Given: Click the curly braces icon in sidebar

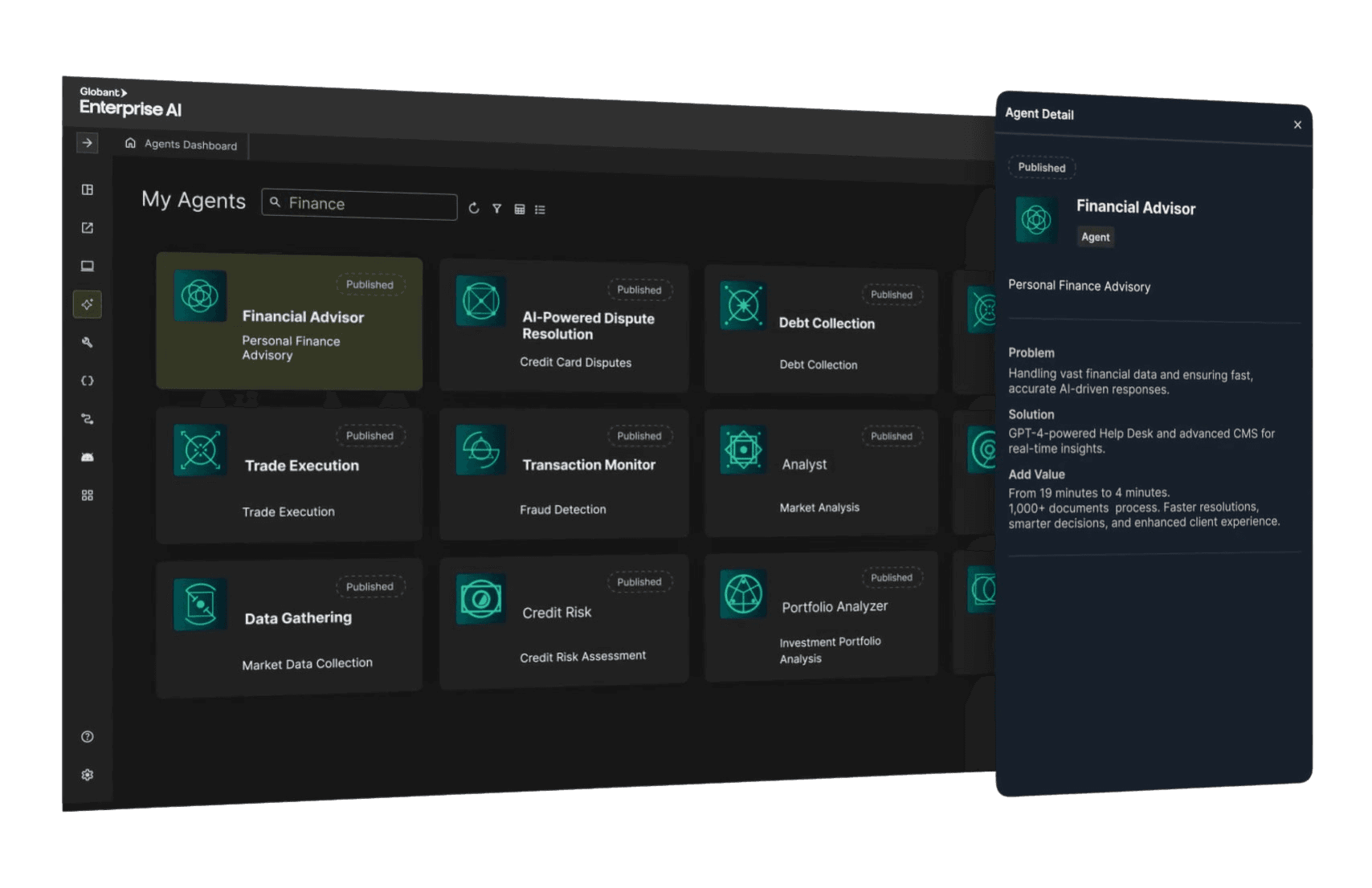Looking at the screenshot, I should click(x=88, y=381).
